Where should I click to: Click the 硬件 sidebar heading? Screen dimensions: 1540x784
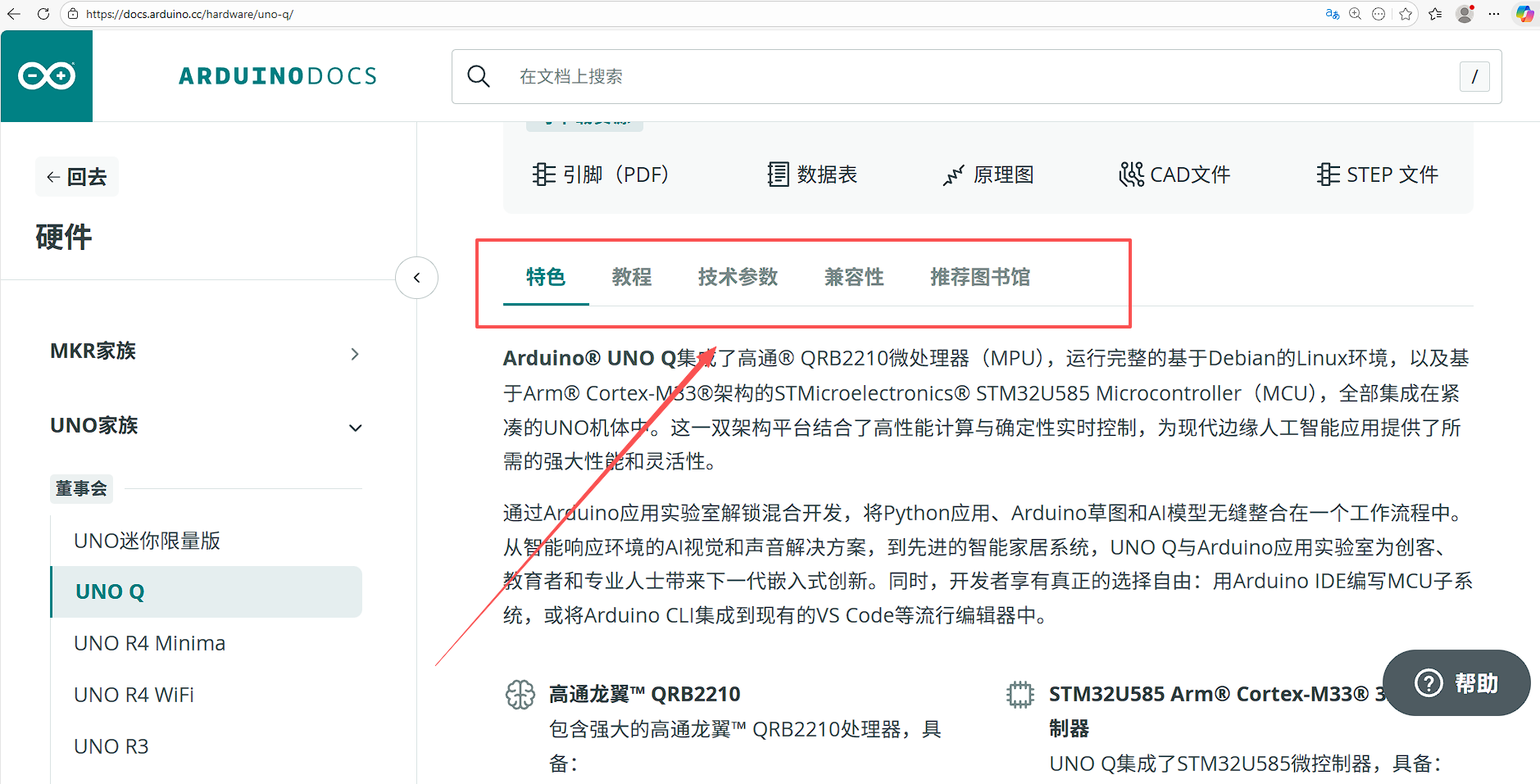tap(64, 238)
